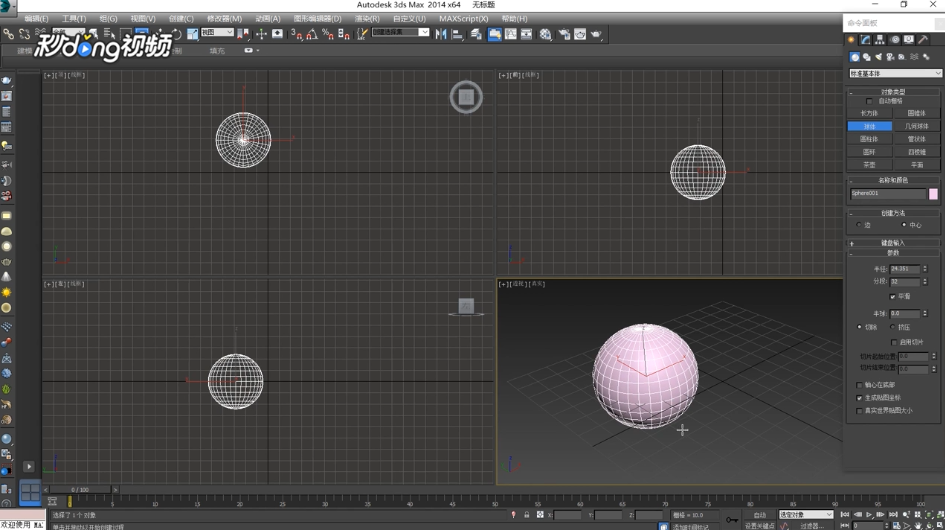Expand the Keyboard Entry (键盘输入) rollout
Screen dimensions: 945x530
(x=893, y=243)
